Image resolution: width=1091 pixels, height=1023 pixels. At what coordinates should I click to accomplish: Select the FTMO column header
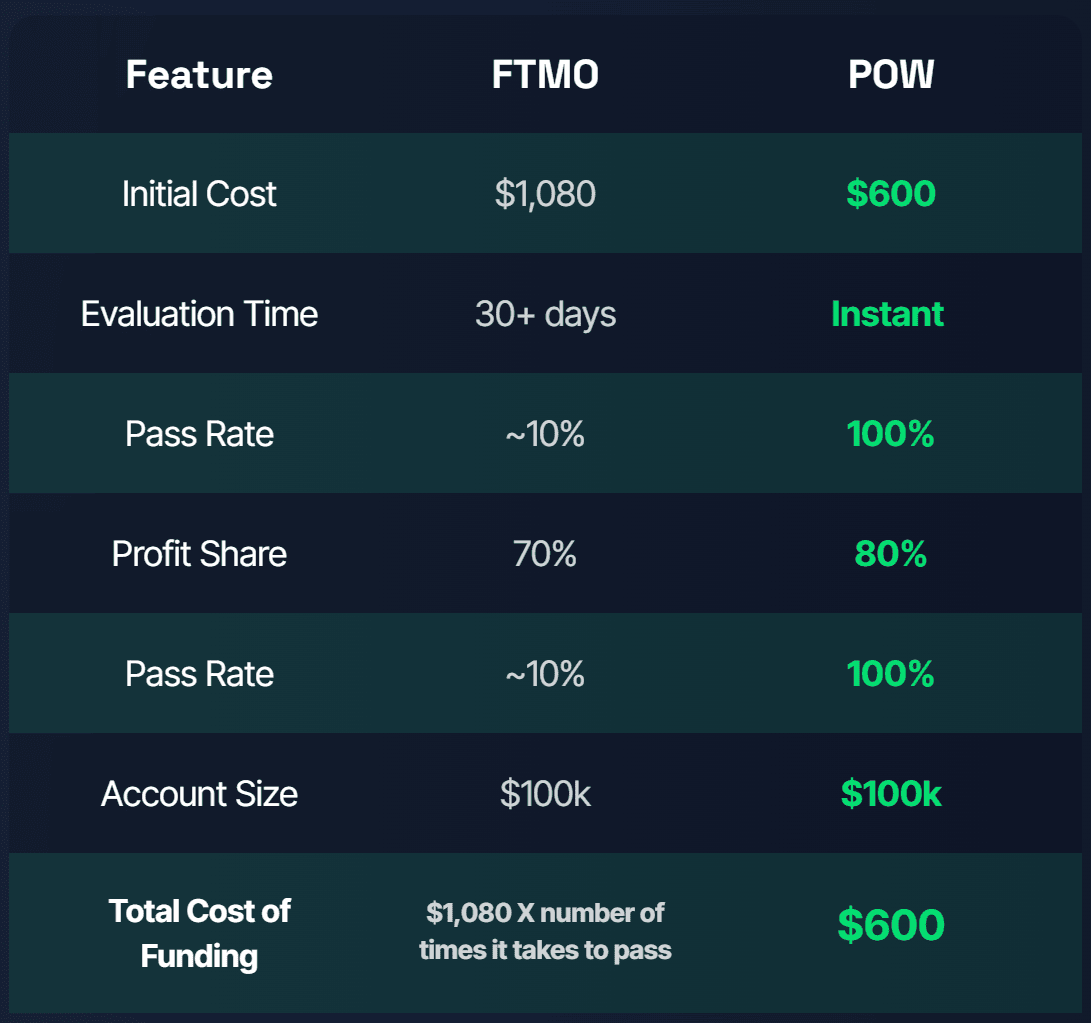pos(545,75)
